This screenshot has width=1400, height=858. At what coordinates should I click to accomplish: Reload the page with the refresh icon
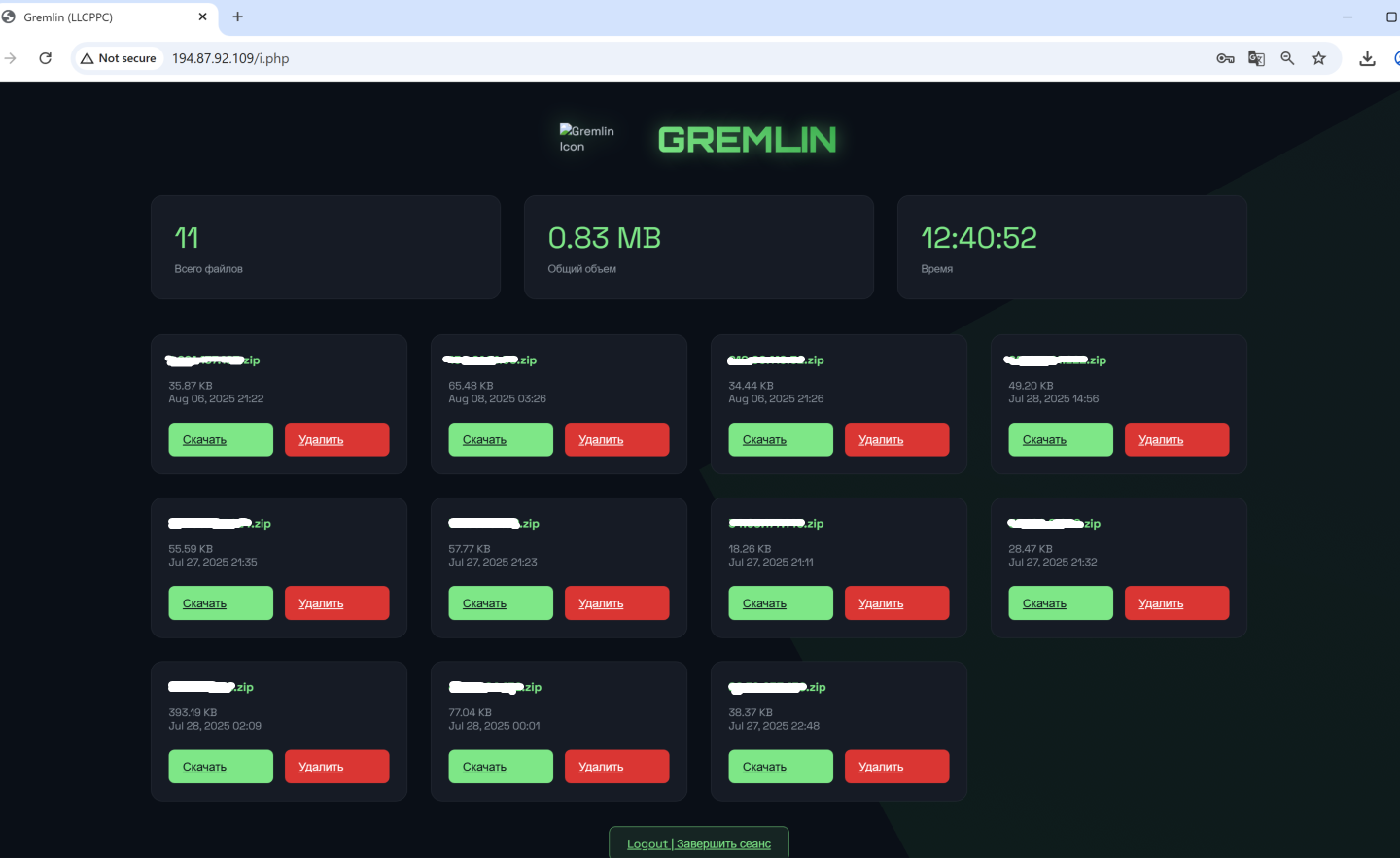coord(45,58)
